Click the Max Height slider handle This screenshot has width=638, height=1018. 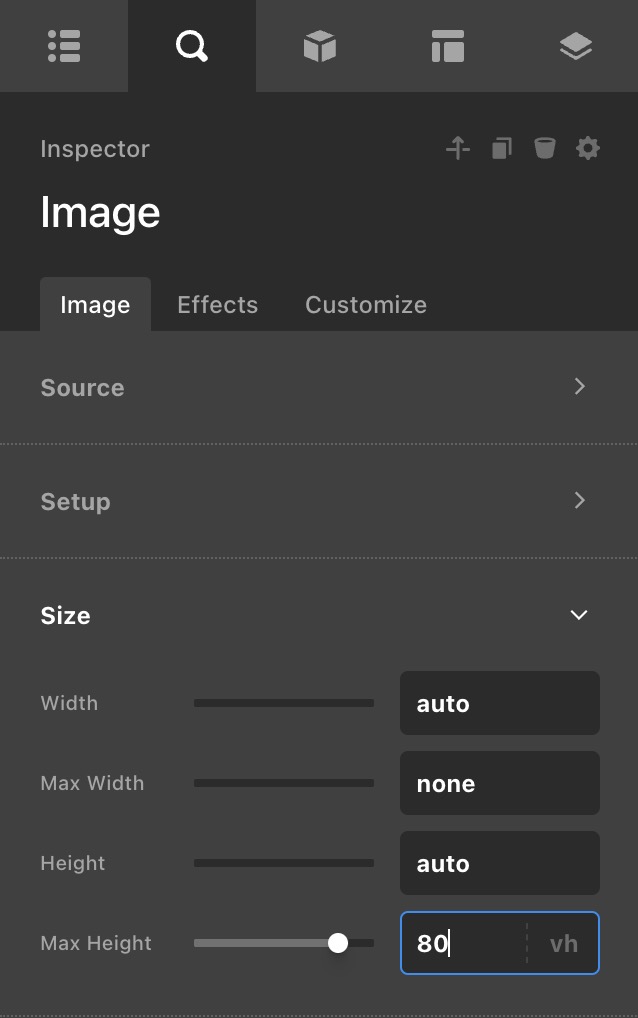338,943
